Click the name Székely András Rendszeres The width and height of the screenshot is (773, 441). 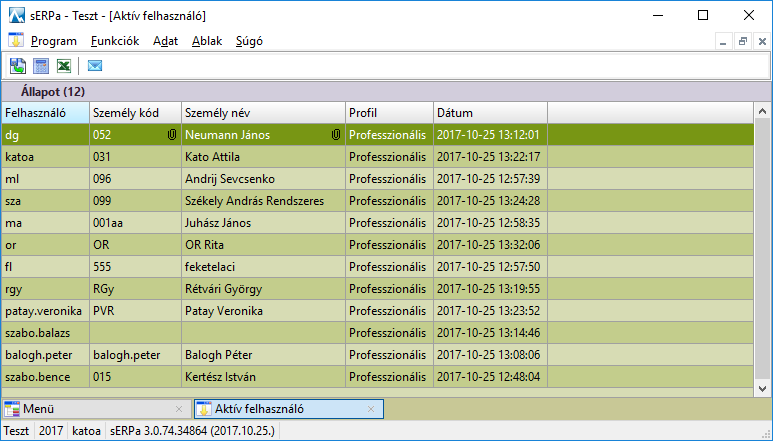click(x=254, y=201)
